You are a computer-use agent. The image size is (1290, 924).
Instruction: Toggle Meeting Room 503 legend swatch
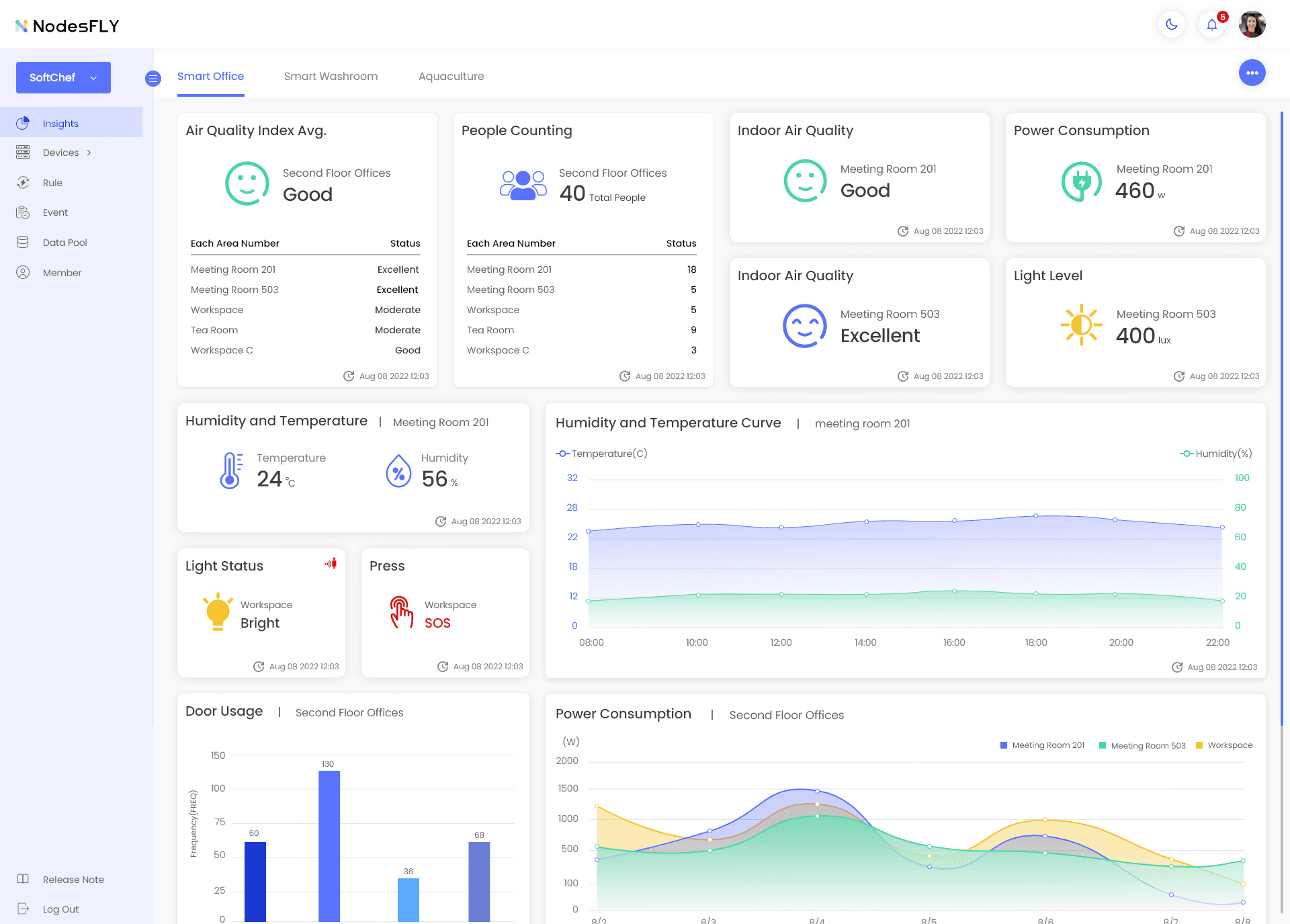click(x=1103, y=745)
